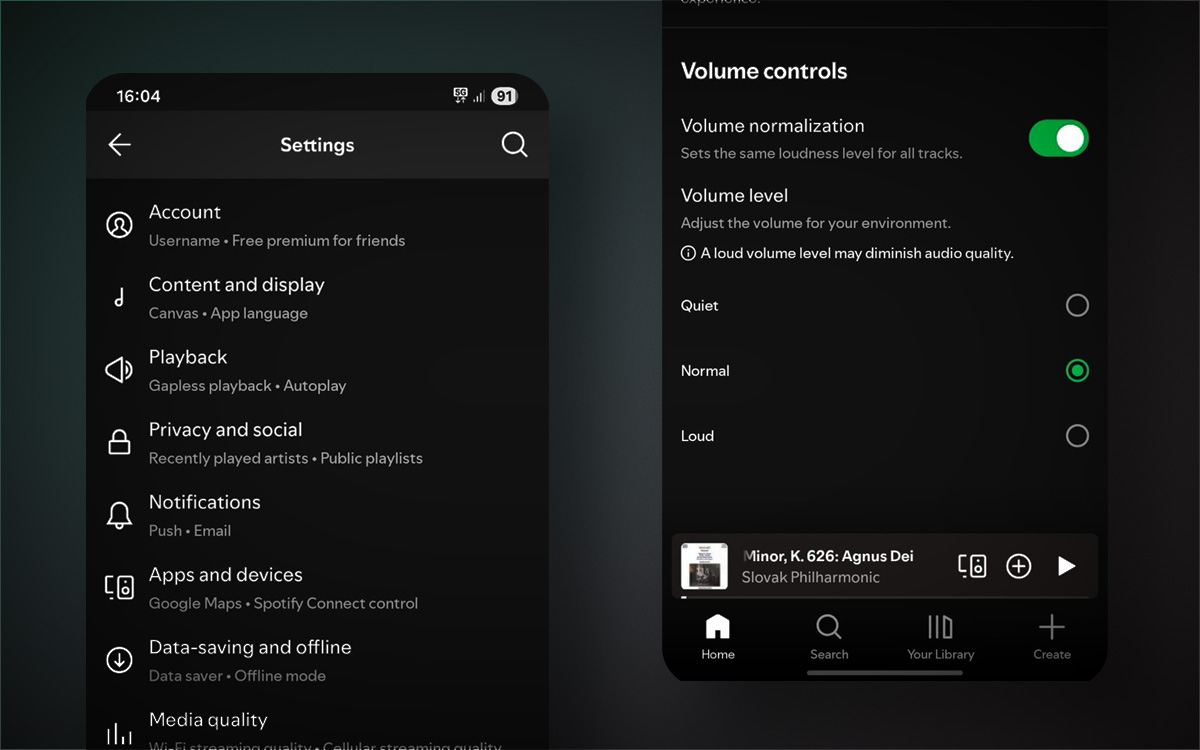Click the Playback speaker icon
The image size is (1200, 750).
coord(119,370)
